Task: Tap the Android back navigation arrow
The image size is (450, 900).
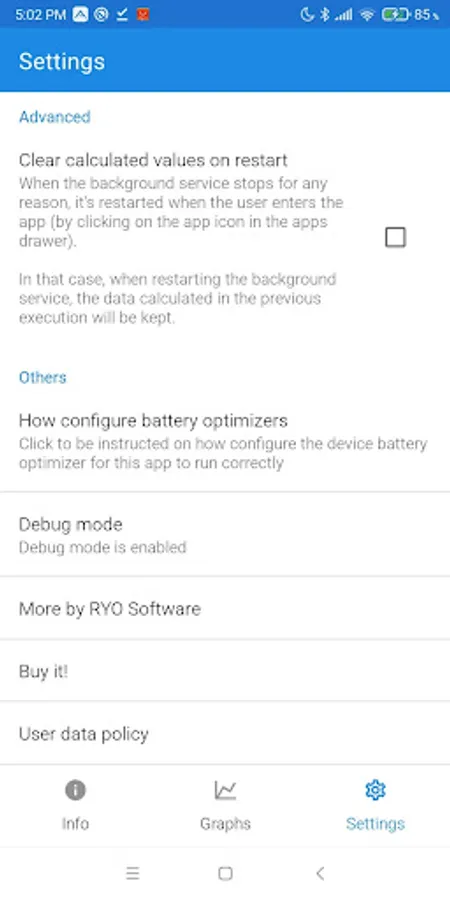Action: (320, 874)
